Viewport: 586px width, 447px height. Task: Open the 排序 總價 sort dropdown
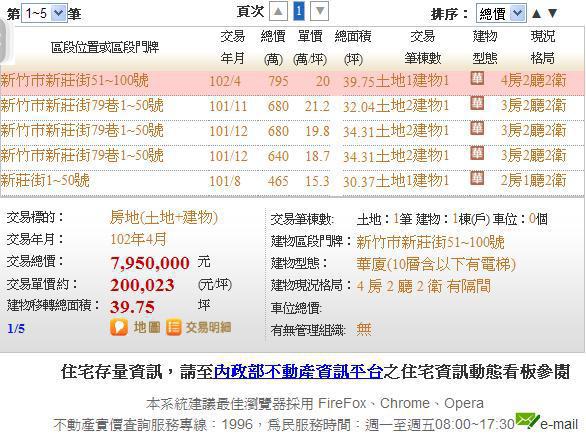pos(501,13)
